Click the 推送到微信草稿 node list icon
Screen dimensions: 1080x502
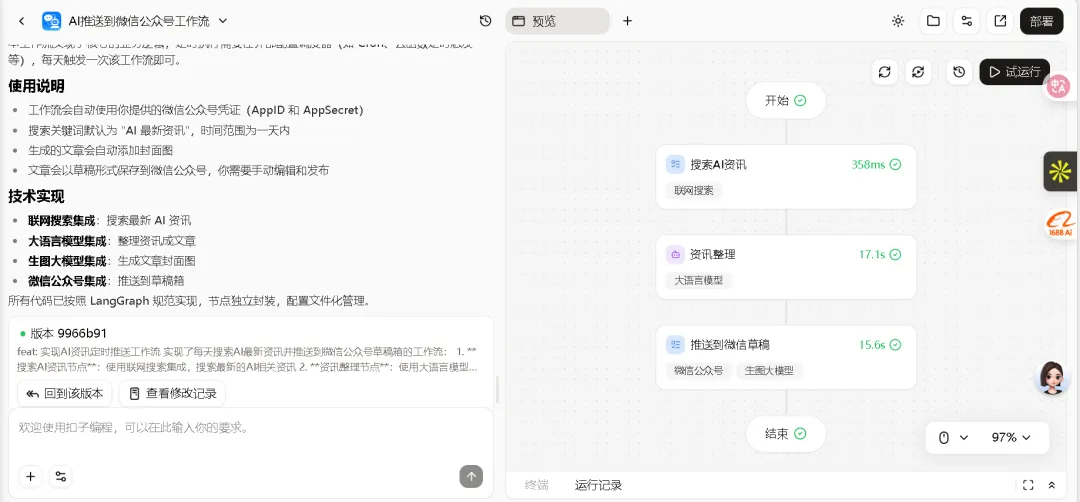point(675,345)
